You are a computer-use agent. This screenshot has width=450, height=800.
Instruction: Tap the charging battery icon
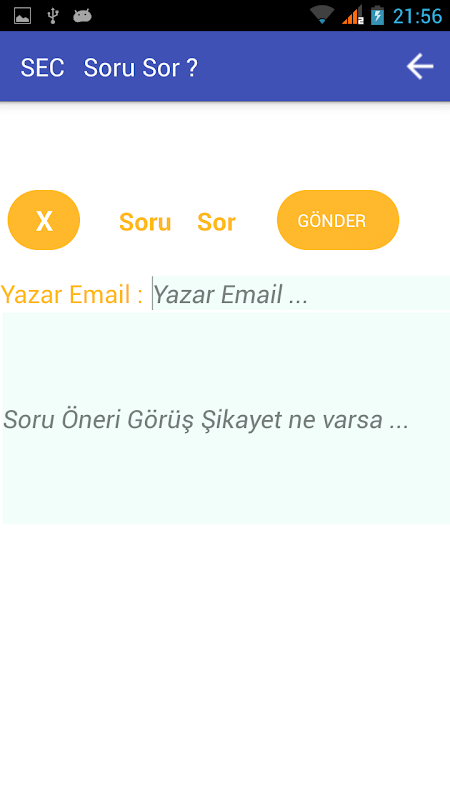pyautogui.click(x=378, y=15)
